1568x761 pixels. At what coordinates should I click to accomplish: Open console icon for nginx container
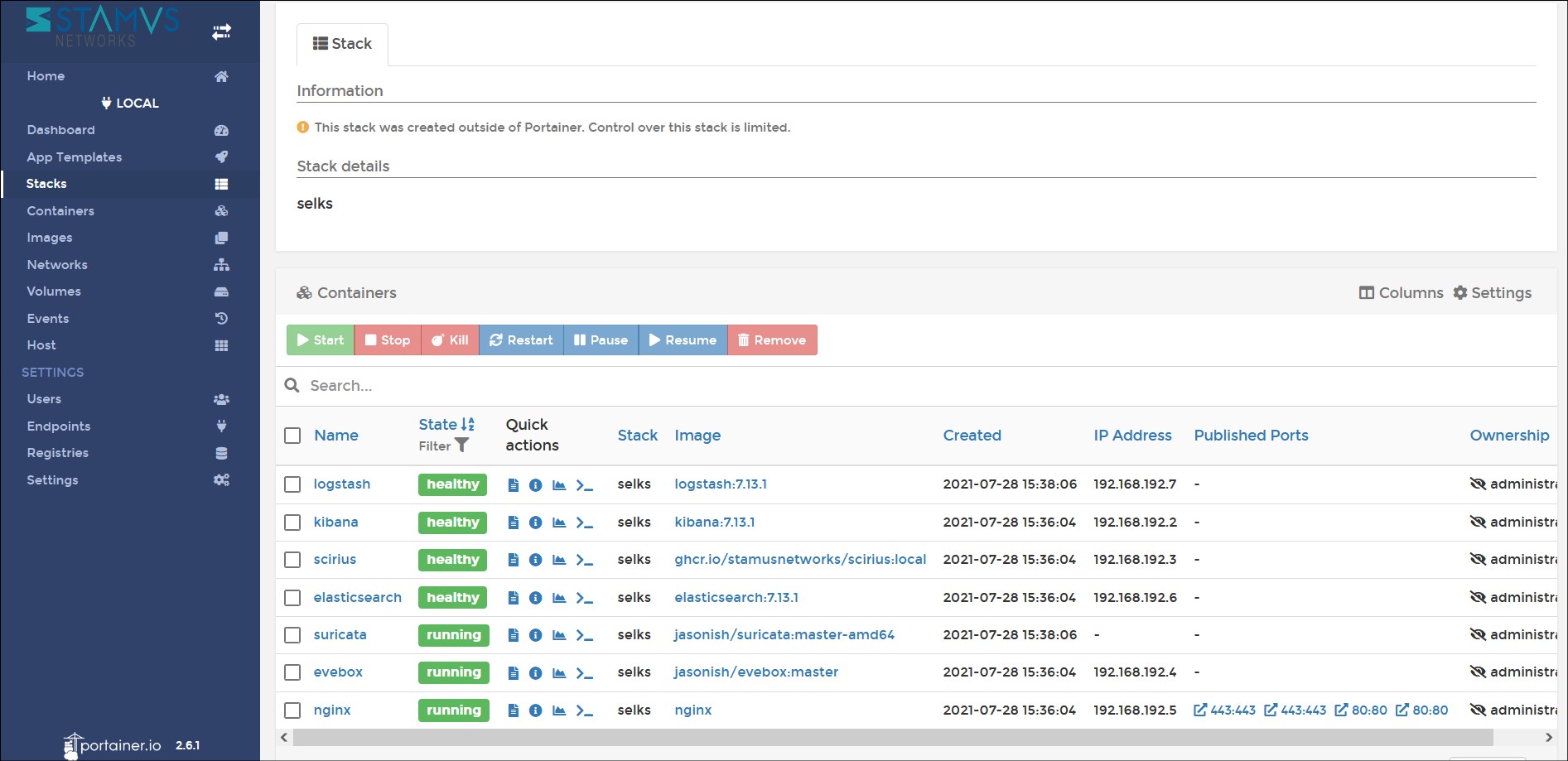point(585,710)
